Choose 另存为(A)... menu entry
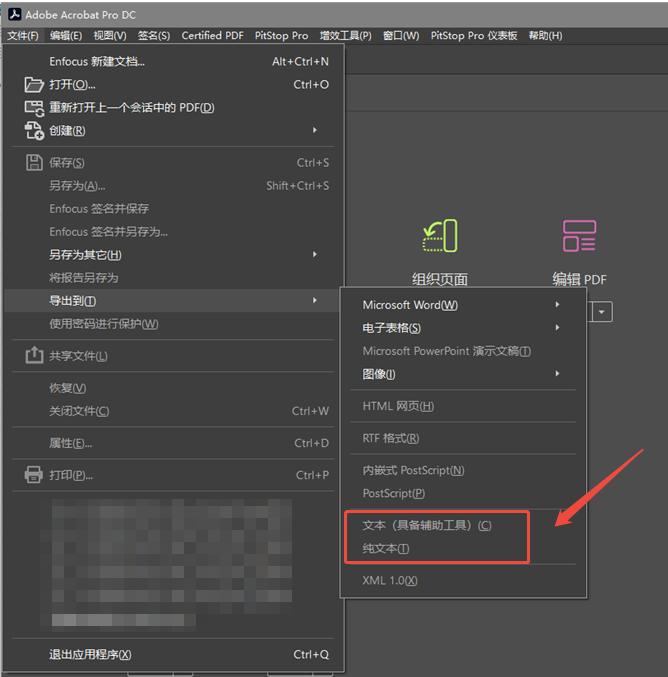This screenshot has height=677, width=668. click(x=173, y=186)
